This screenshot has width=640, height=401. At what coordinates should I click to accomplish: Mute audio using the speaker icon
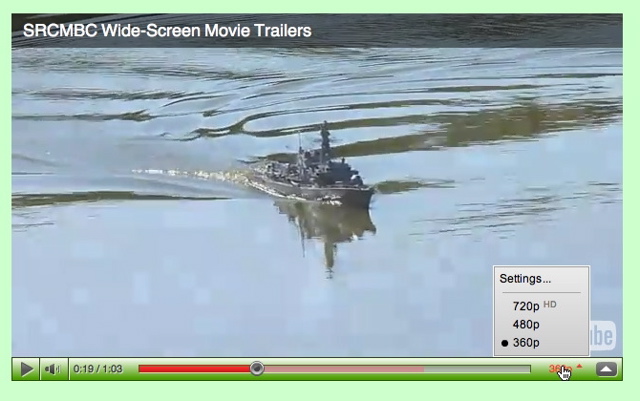(53, 369)
